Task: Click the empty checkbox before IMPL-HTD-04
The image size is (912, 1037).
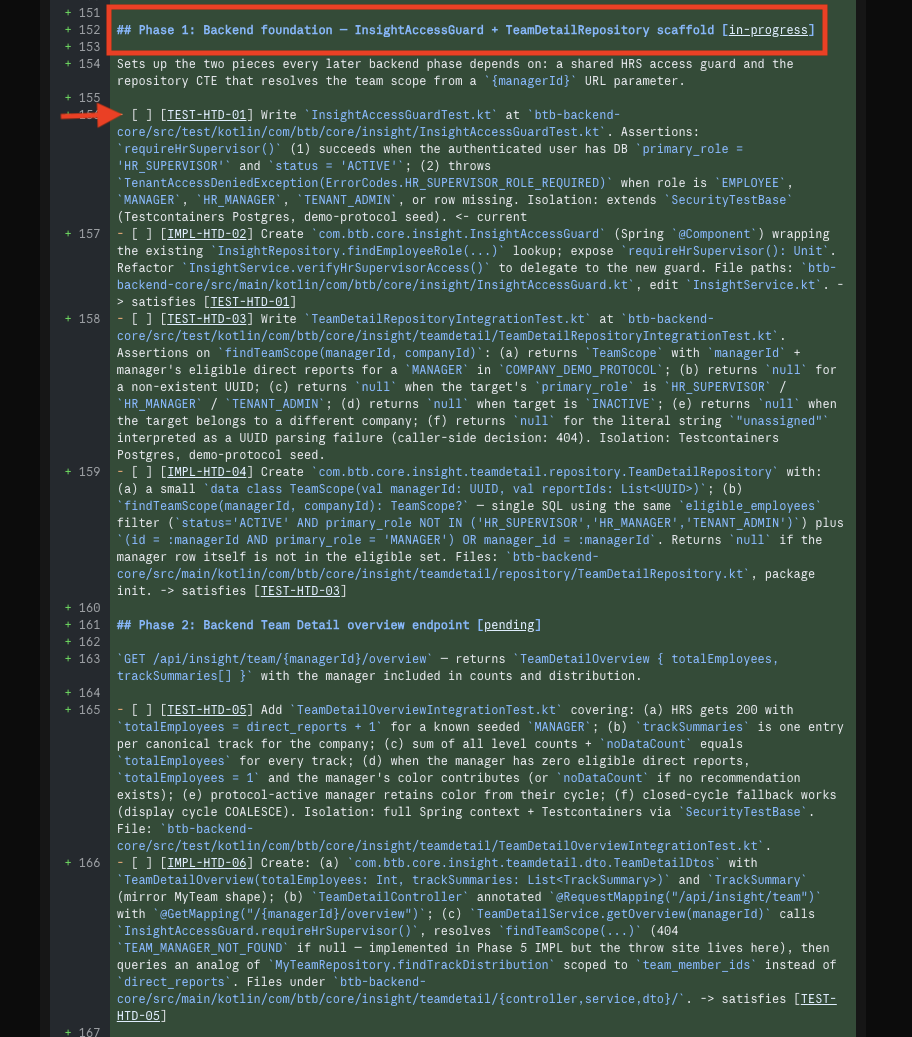Action: tap(142, 472)
